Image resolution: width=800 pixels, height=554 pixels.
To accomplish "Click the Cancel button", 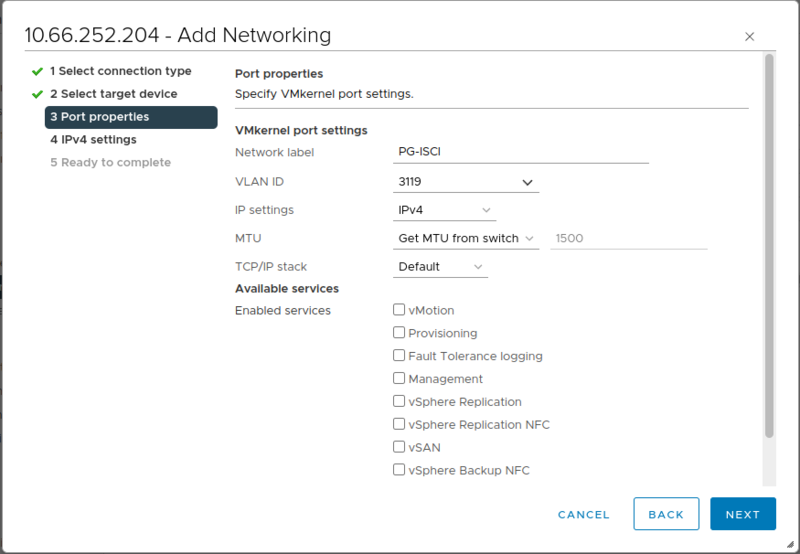I will (x=583, y=515).
